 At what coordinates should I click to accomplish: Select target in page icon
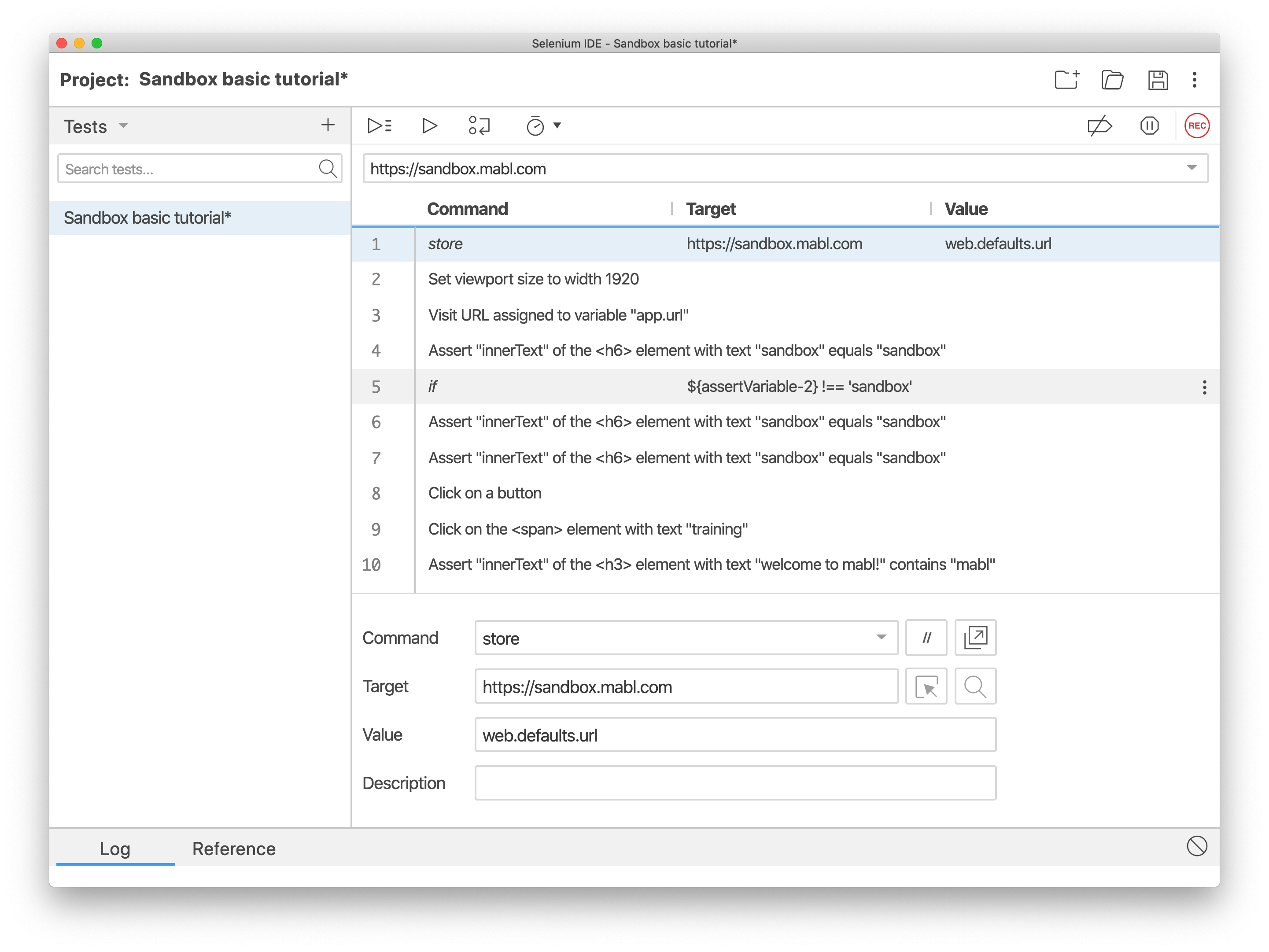click(926, 686)
